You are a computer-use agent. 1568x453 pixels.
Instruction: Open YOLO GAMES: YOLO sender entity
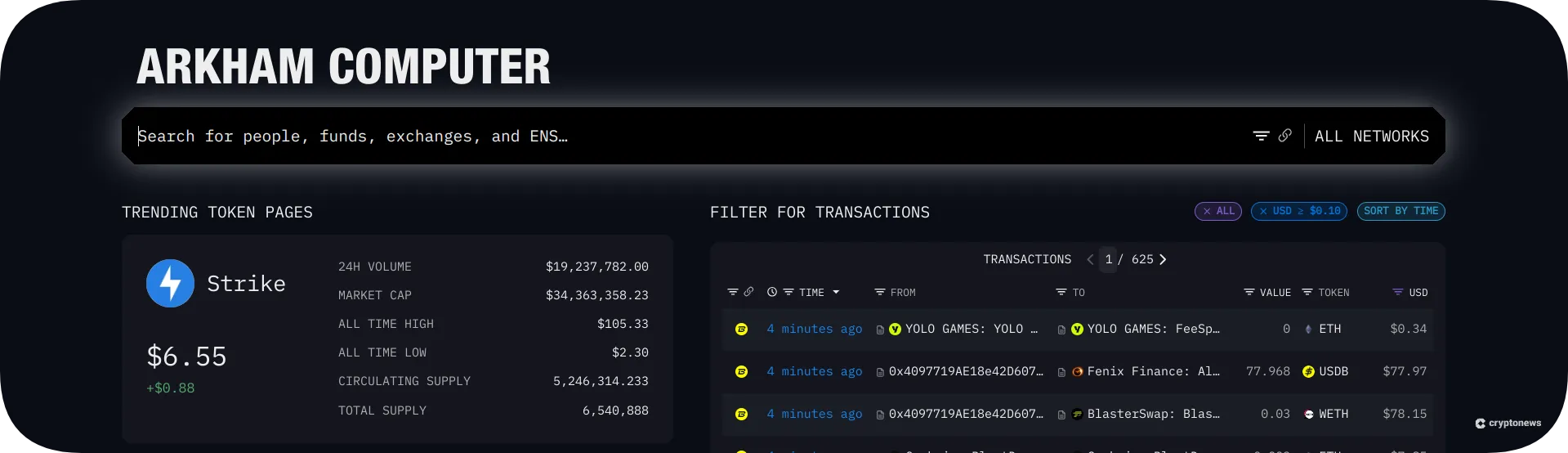point(972,329)
